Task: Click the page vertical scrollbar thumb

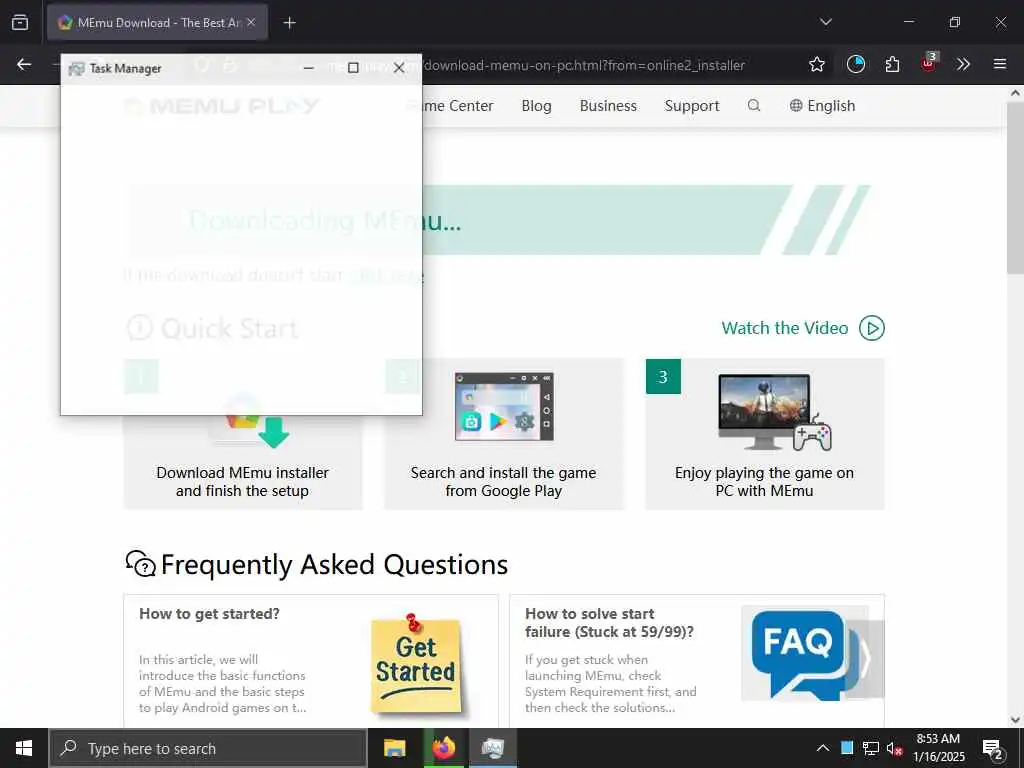Action: tap(1015, 188)
